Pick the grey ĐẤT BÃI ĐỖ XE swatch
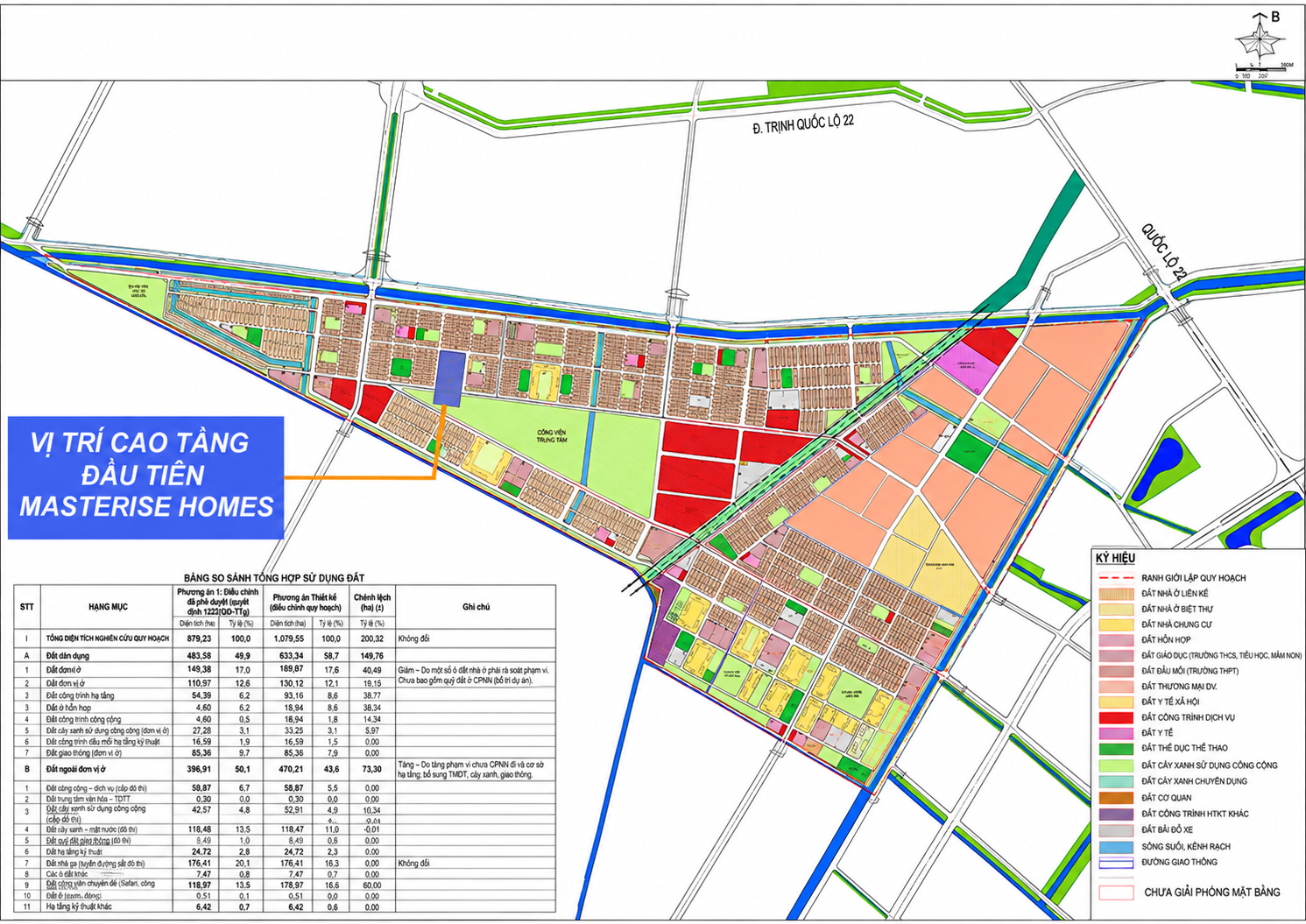This screenshot has width=1306, height=924. 1116,829
